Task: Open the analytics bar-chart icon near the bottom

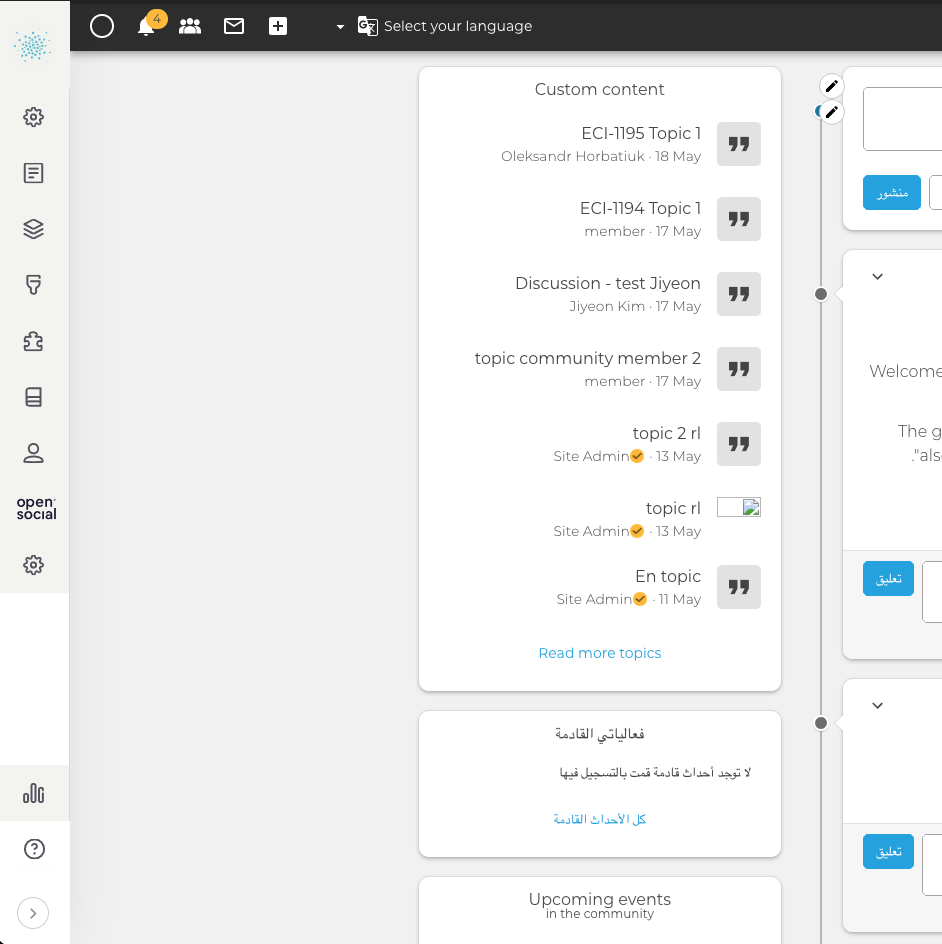Action: tap(33, 792)
